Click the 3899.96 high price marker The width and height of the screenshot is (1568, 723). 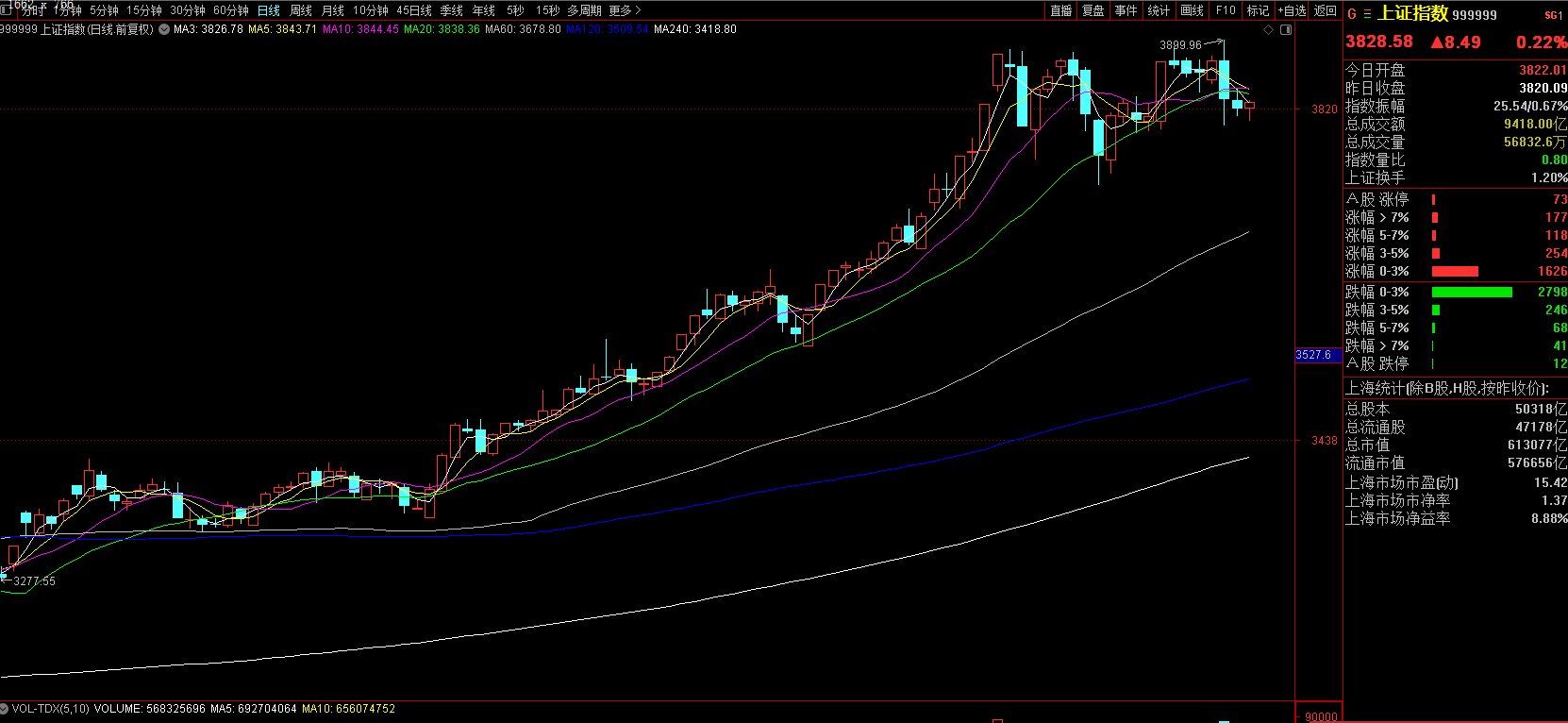click(1180, 45)
